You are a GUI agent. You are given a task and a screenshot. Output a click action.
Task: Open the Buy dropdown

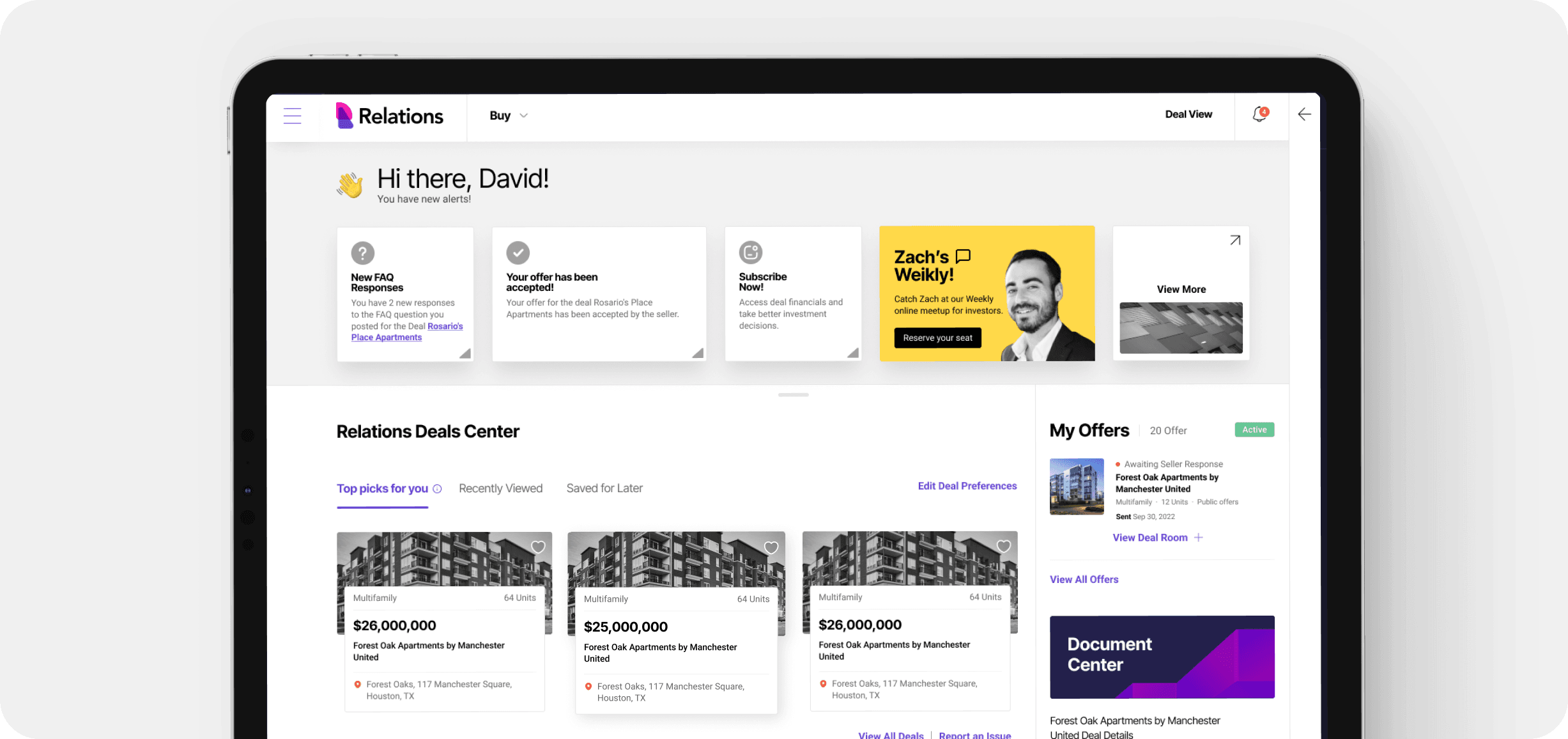tap(509, 116)
